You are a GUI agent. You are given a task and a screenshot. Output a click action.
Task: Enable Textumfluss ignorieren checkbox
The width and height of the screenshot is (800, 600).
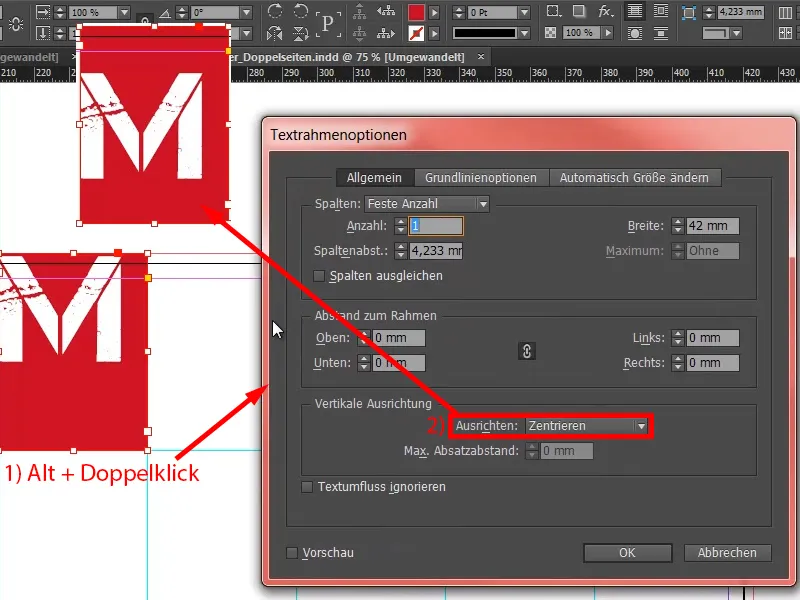307,487
